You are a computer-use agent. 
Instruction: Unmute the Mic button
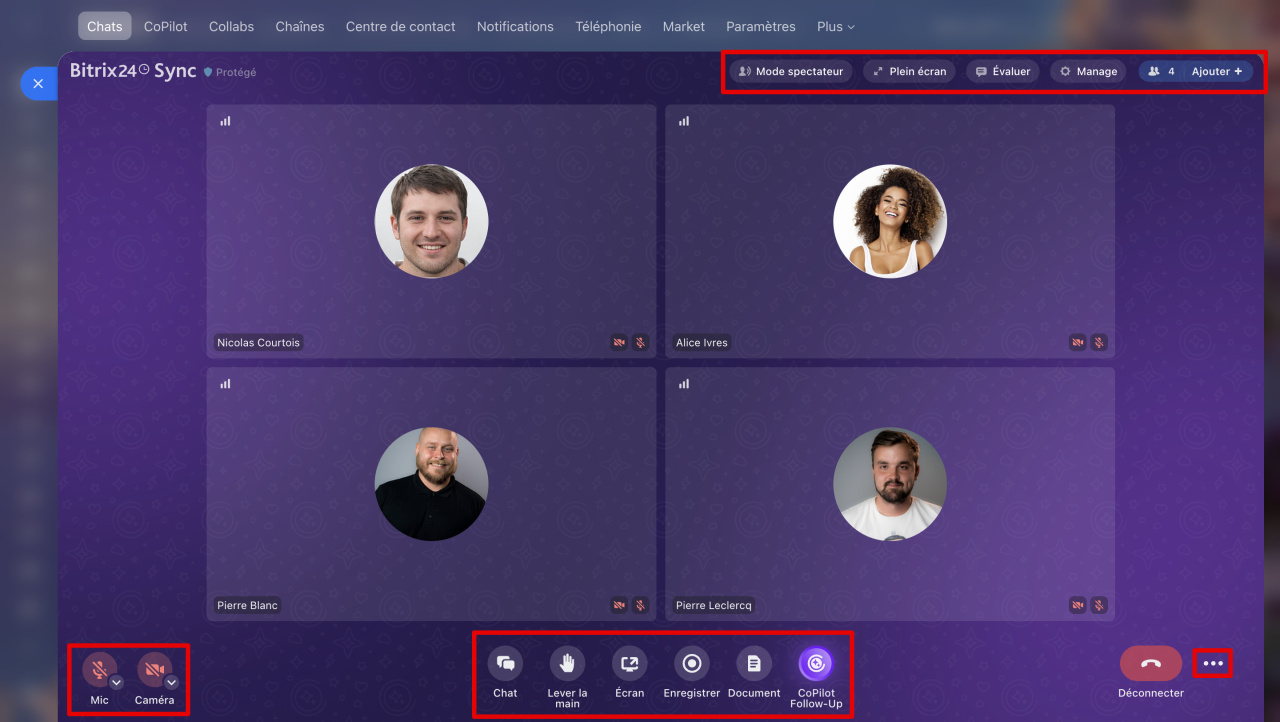[x=99, y=669]
